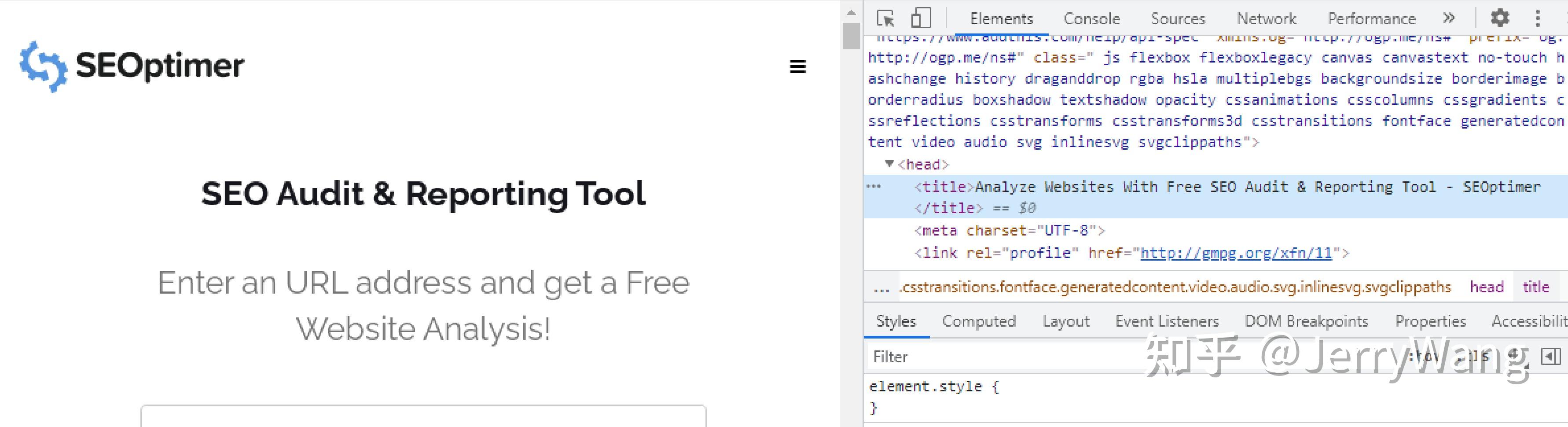
Task: Open the DOM Breakpoints pane tab
Action: [1306, 321]
